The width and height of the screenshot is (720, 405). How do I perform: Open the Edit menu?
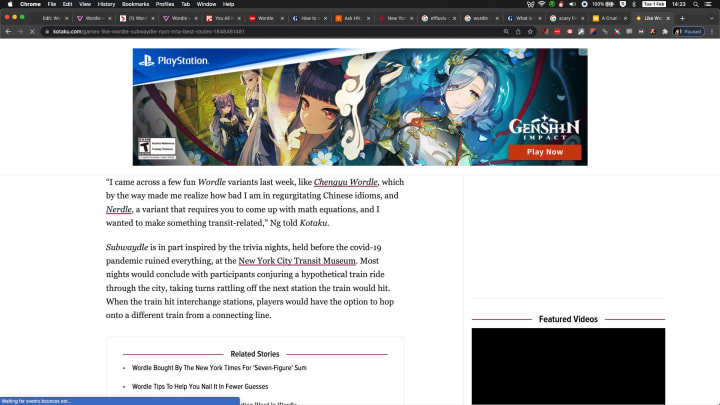pyautogui.click(x=68, y=4)
